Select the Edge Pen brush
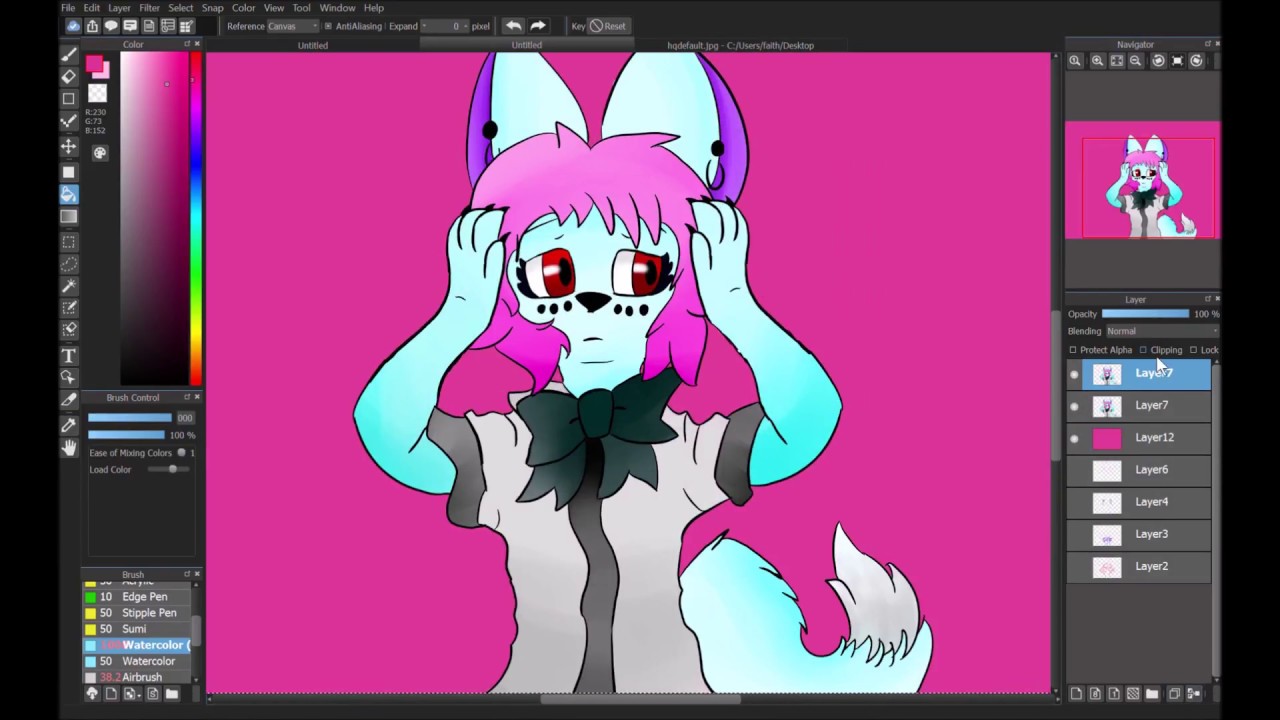 click(137, 597)
